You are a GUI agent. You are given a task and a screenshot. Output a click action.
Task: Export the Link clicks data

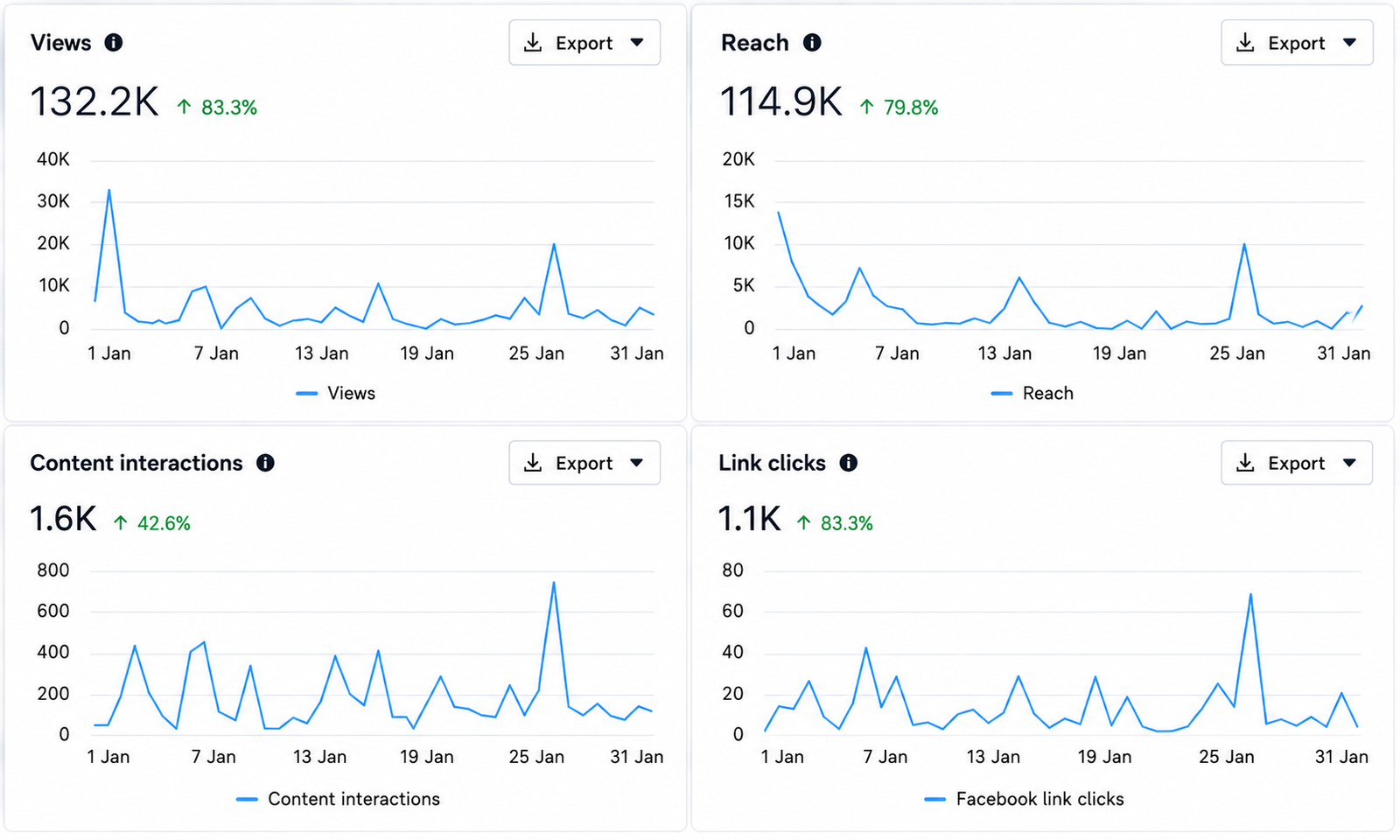(1297, 463)
